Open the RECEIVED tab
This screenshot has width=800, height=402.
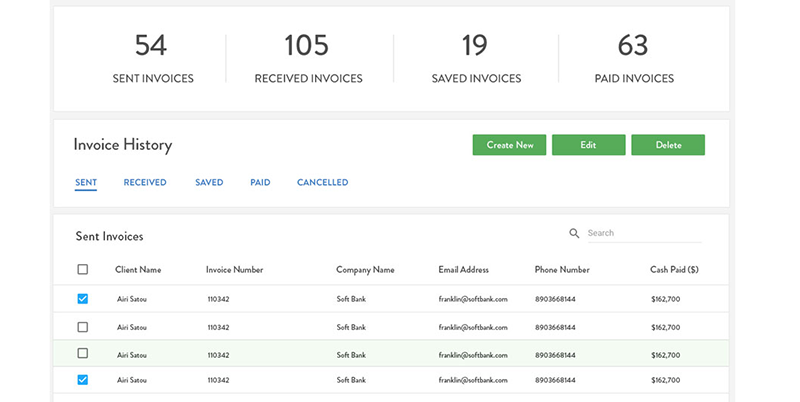[145, 183]
